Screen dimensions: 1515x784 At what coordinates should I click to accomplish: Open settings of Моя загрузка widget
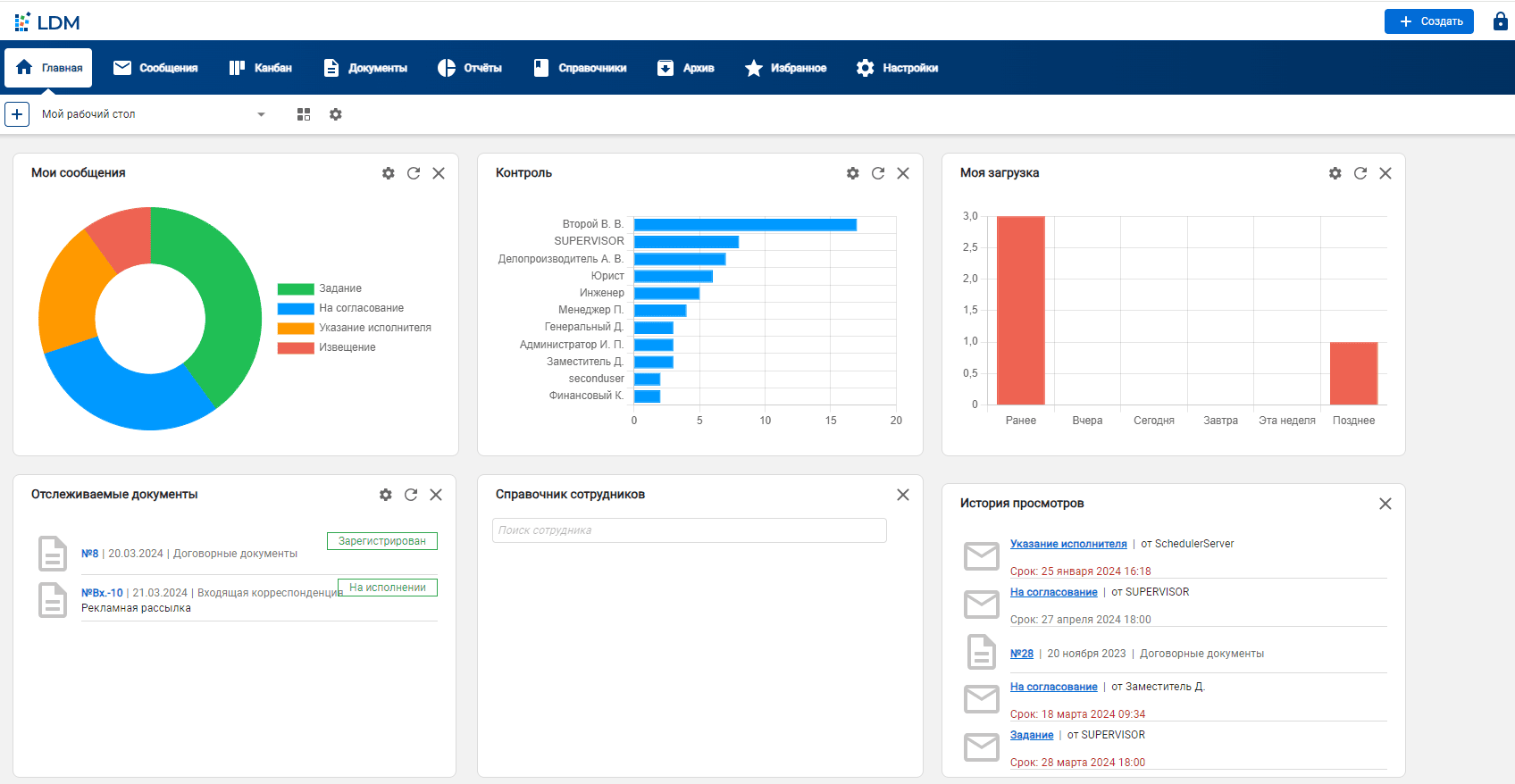coord(1335,173)
